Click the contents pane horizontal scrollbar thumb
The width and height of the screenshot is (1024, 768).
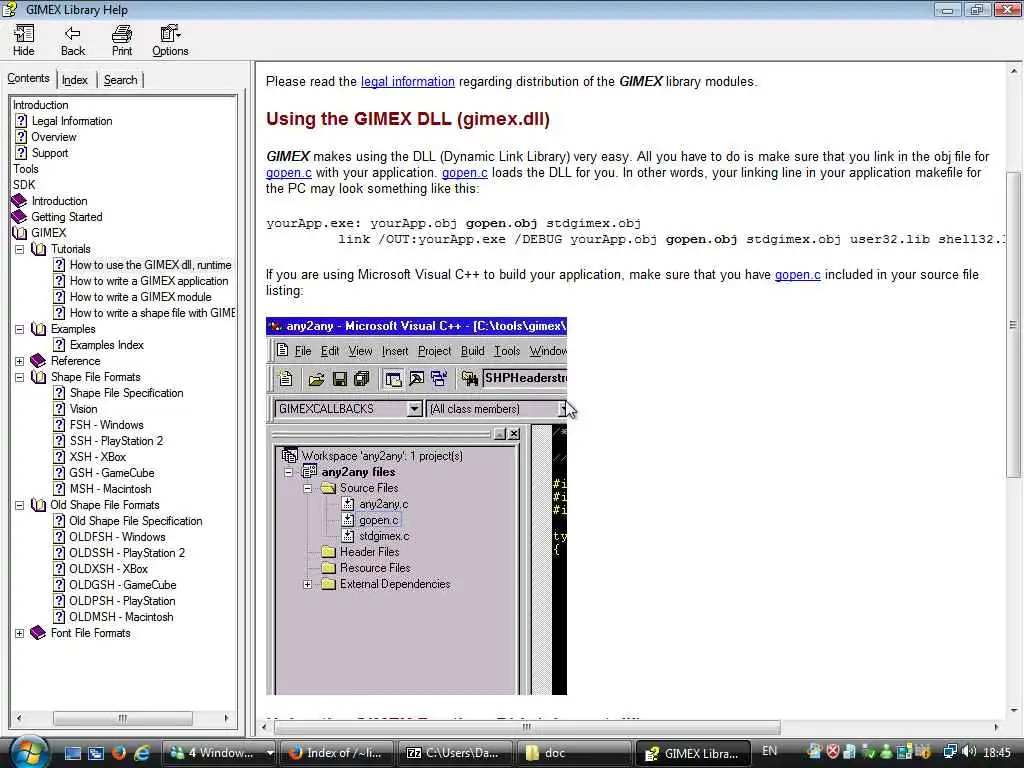[x=123, y=718]
